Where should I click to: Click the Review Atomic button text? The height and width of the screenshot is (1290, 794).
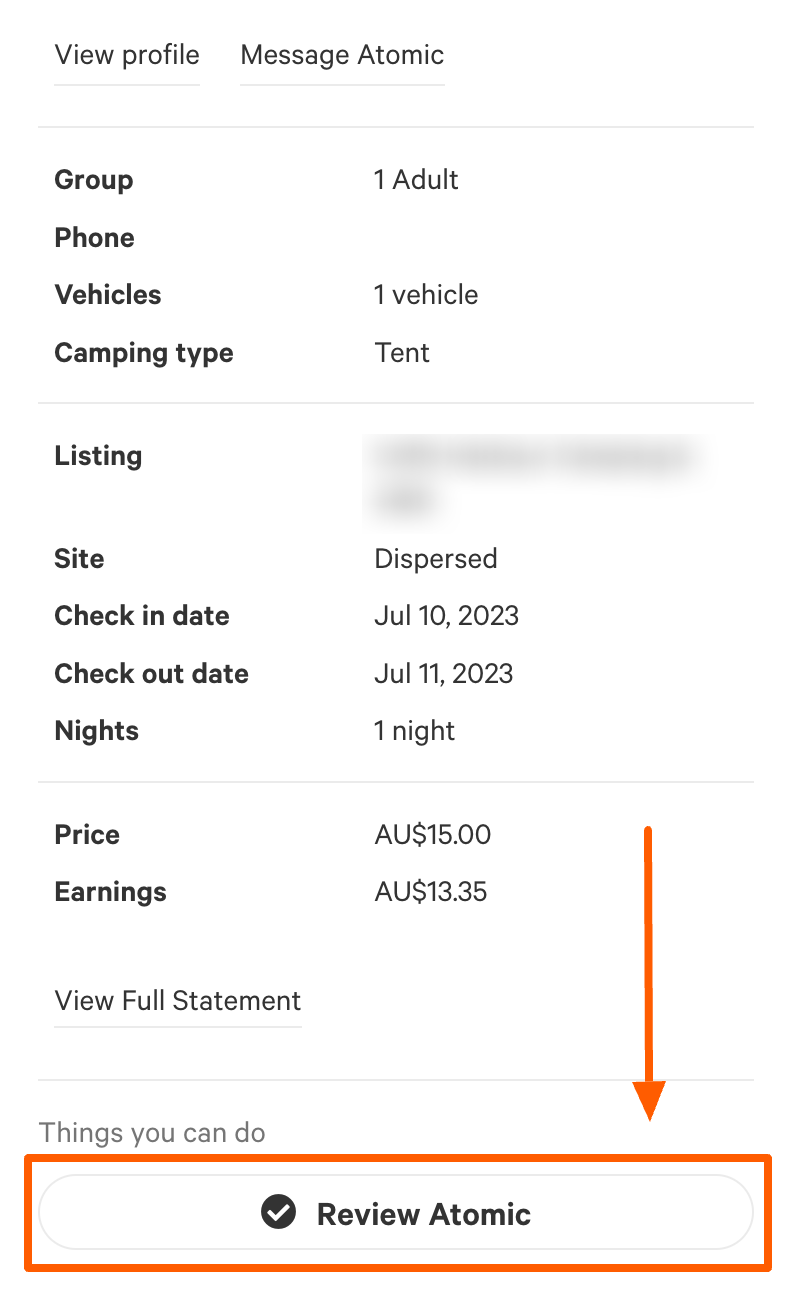tap(424, 1214)
